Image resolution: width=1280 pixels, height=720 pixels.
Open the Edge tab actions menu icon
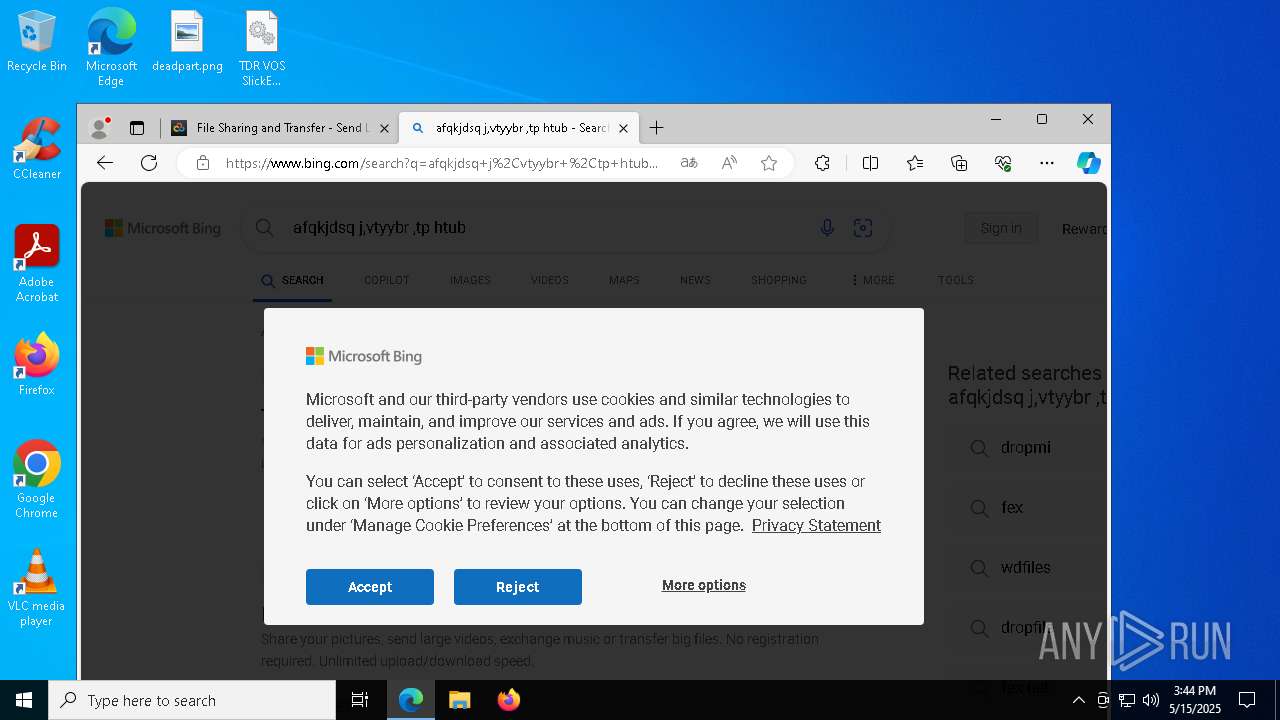pos(137,128)
